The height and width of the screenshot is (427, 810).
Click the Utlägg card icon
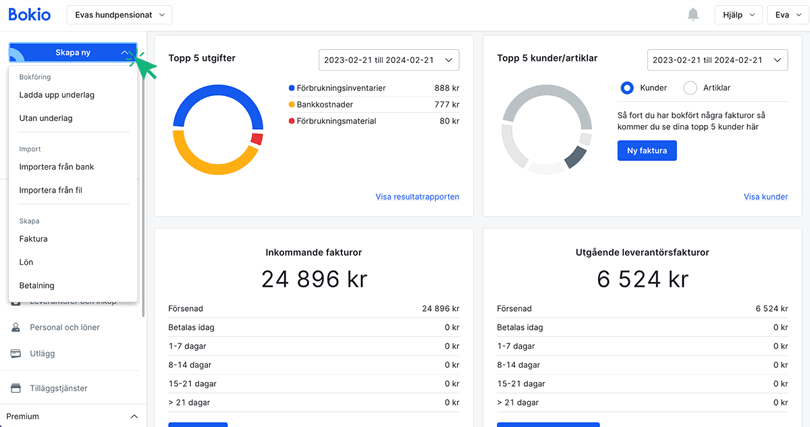coord(16,353)
